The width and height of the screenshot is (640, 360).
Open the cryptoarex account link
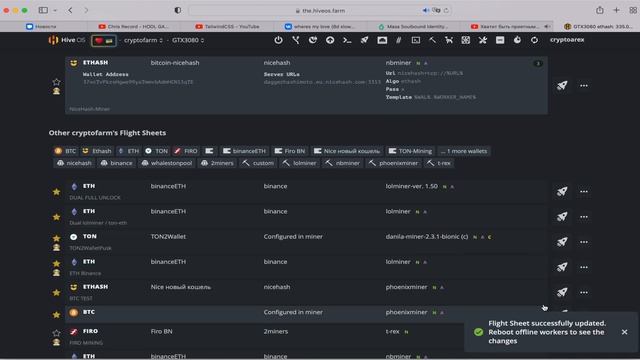(567, 40)
